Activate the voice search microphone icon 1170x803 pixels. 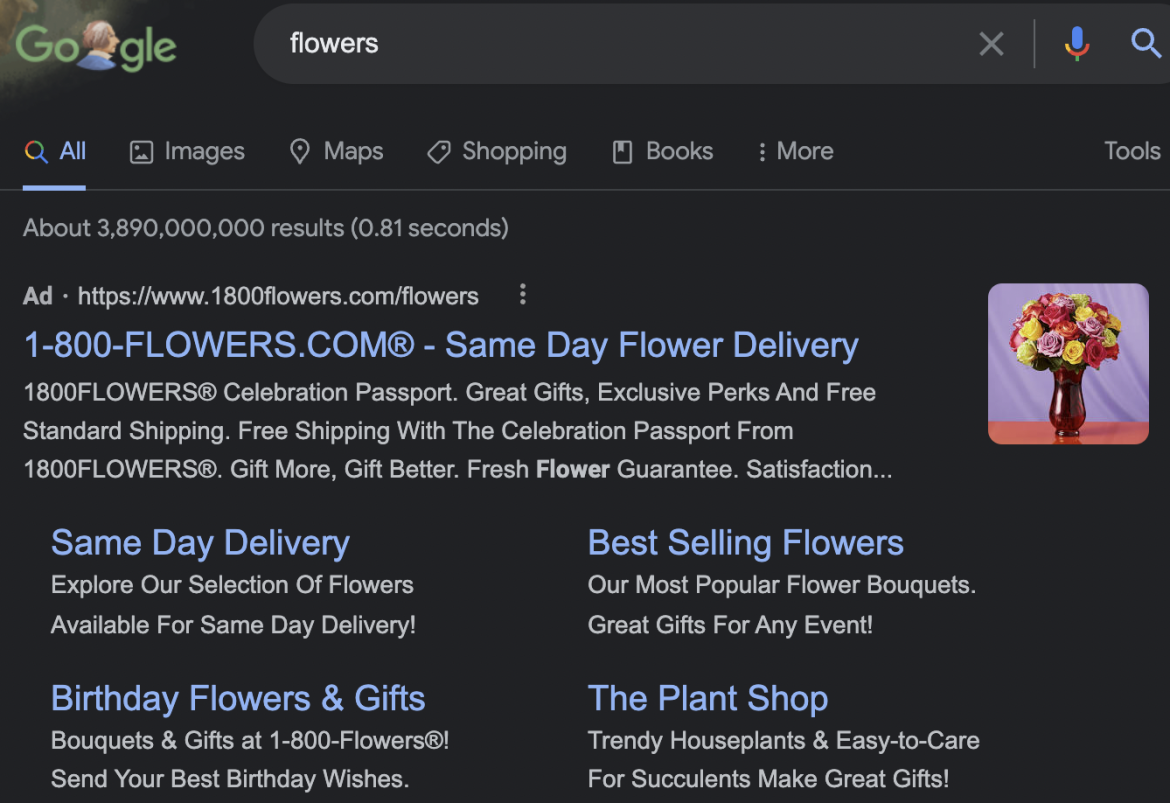(1076, 43)
